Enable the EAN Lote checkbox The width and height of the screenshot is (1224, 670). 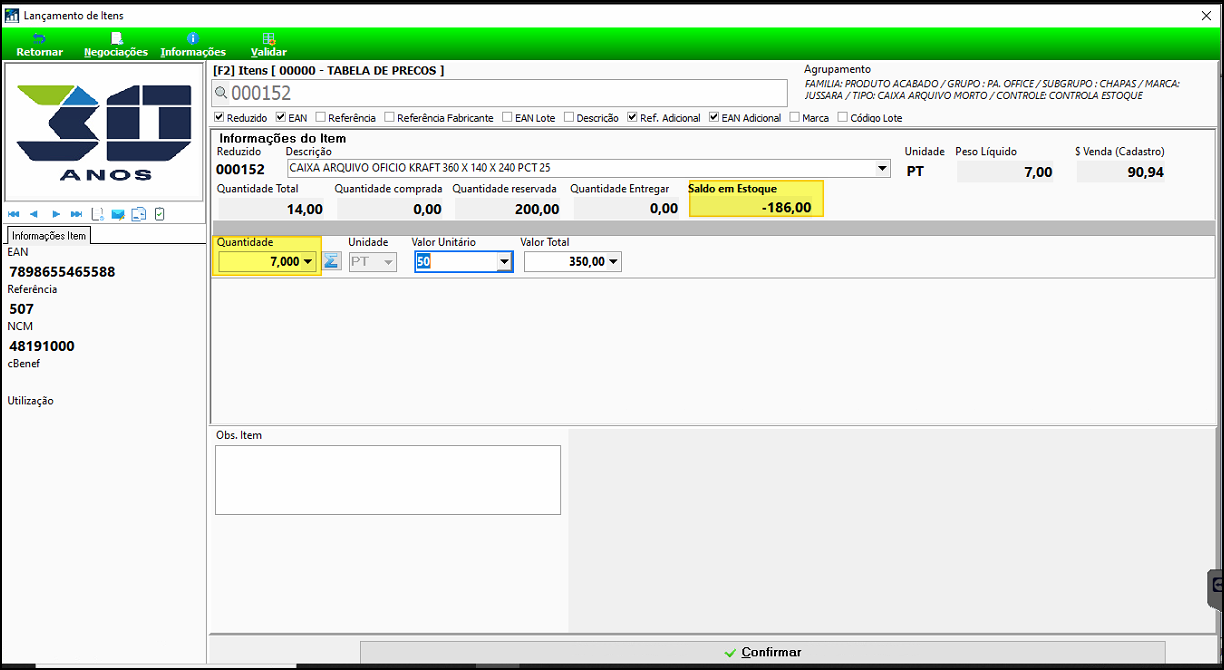pyautogui.click(x=507, y=118)
